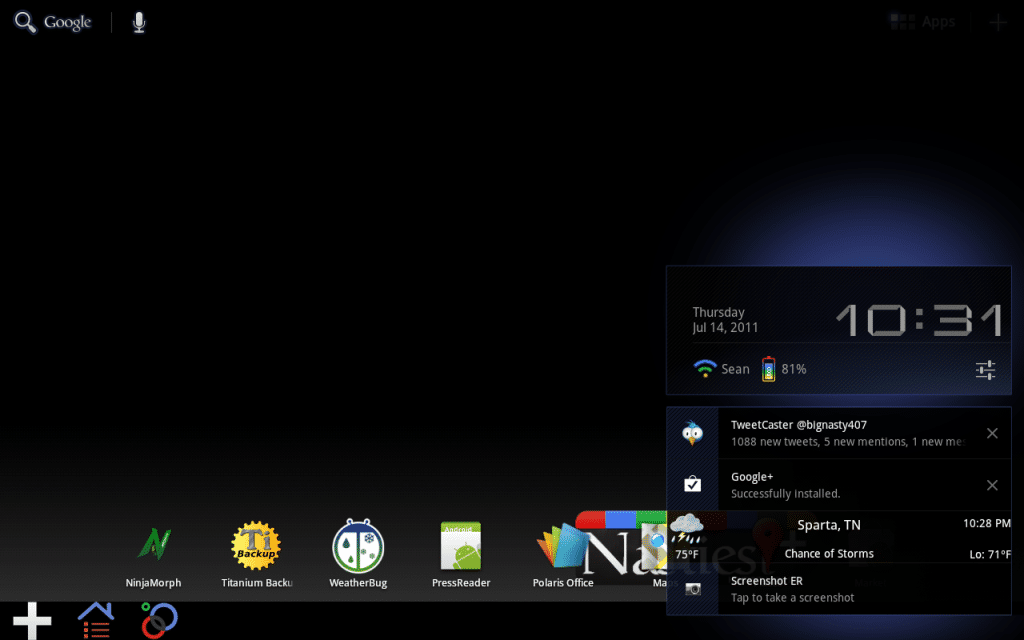Tap the Market shopping bag icon
This screenshot has height=640, width=1024.
point(692,484)
